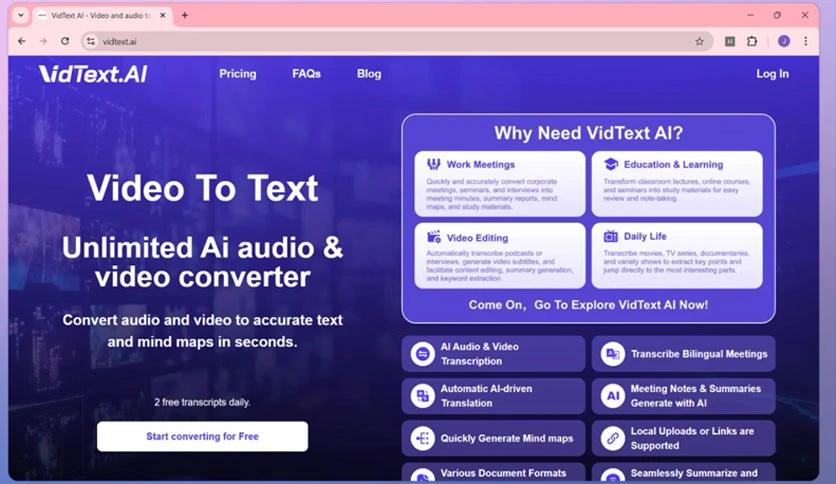The image size is (836, 484).
Task: Open a new browser tab
Action: [185, 15]
